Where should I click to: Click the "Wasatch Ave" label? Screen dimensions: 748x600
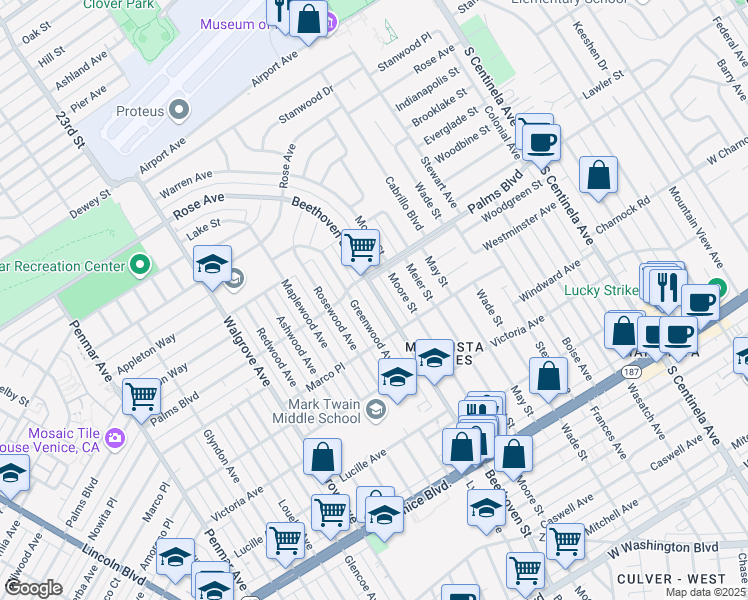pyautogui.click(x=645, y=411)
